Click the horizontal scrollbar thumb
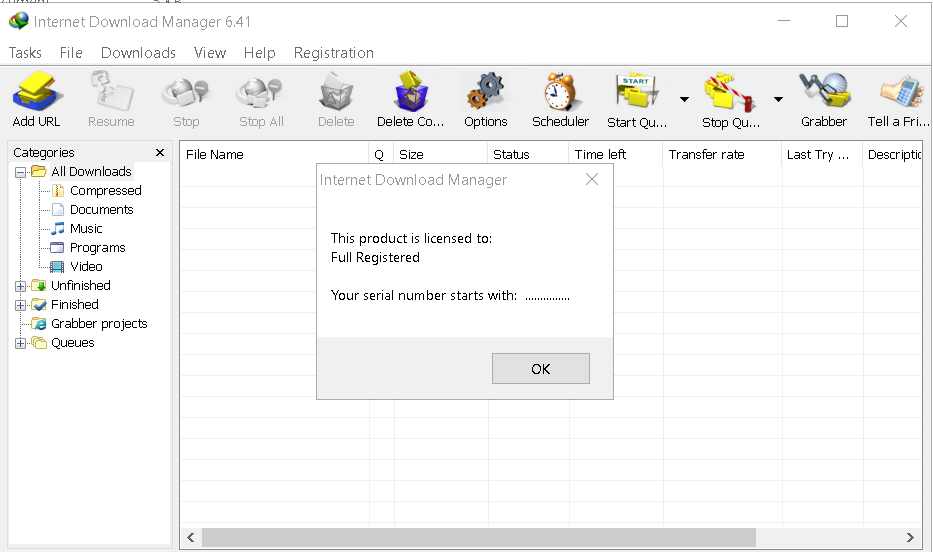This screenshot has height=552, width=933. tap(479, 538)
